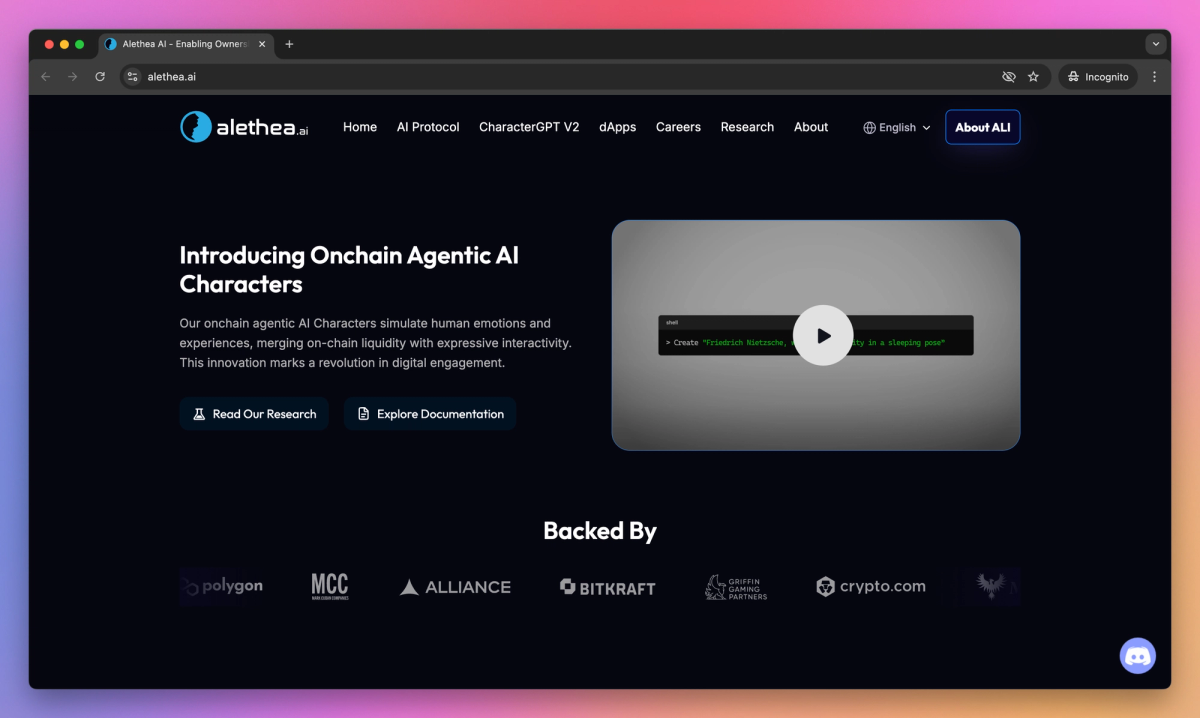Open site information icon in address bar
The width and height of the screenshot is (1200, 718).
tap(132, 76)
